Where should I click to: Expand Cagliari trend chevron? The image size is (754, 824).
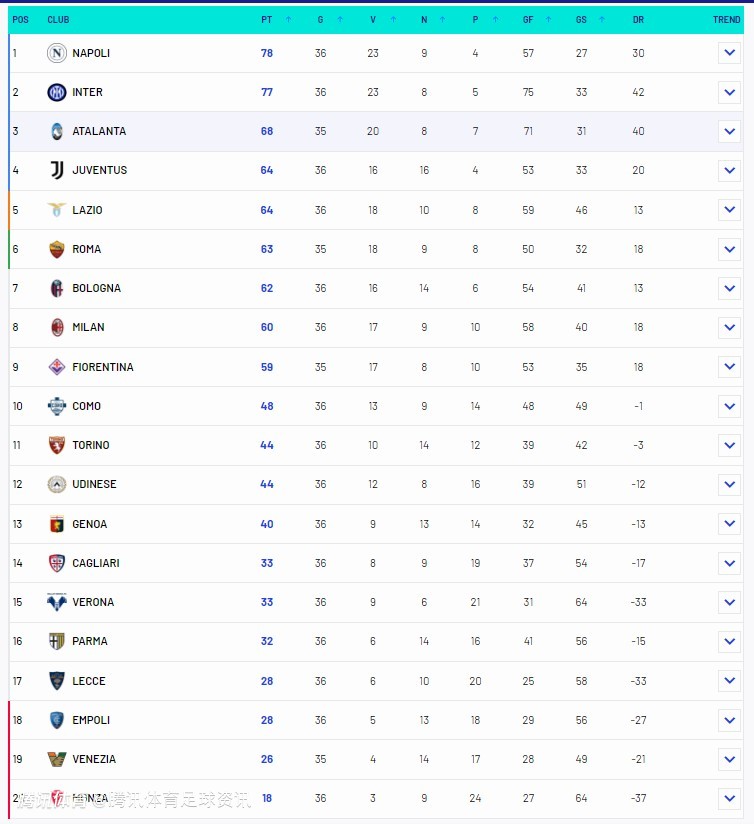click(729, 563)
